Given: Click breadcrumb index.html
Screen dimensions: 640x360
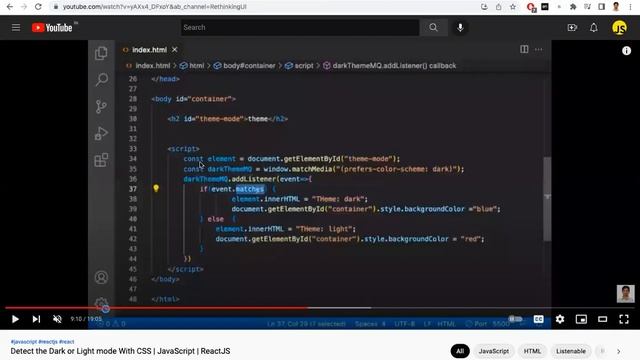Looking at the screenshot, I should 153,65.
